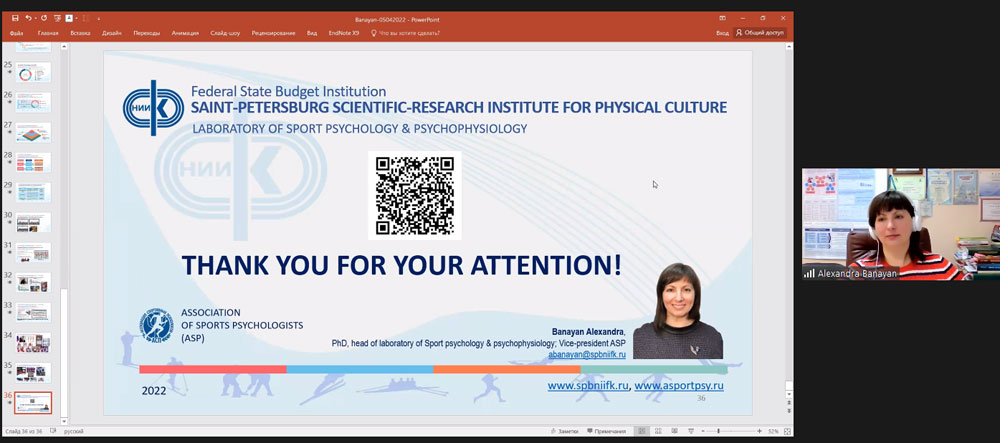
Task: Select slide 31 thumbnail
Action: (33, 252)
